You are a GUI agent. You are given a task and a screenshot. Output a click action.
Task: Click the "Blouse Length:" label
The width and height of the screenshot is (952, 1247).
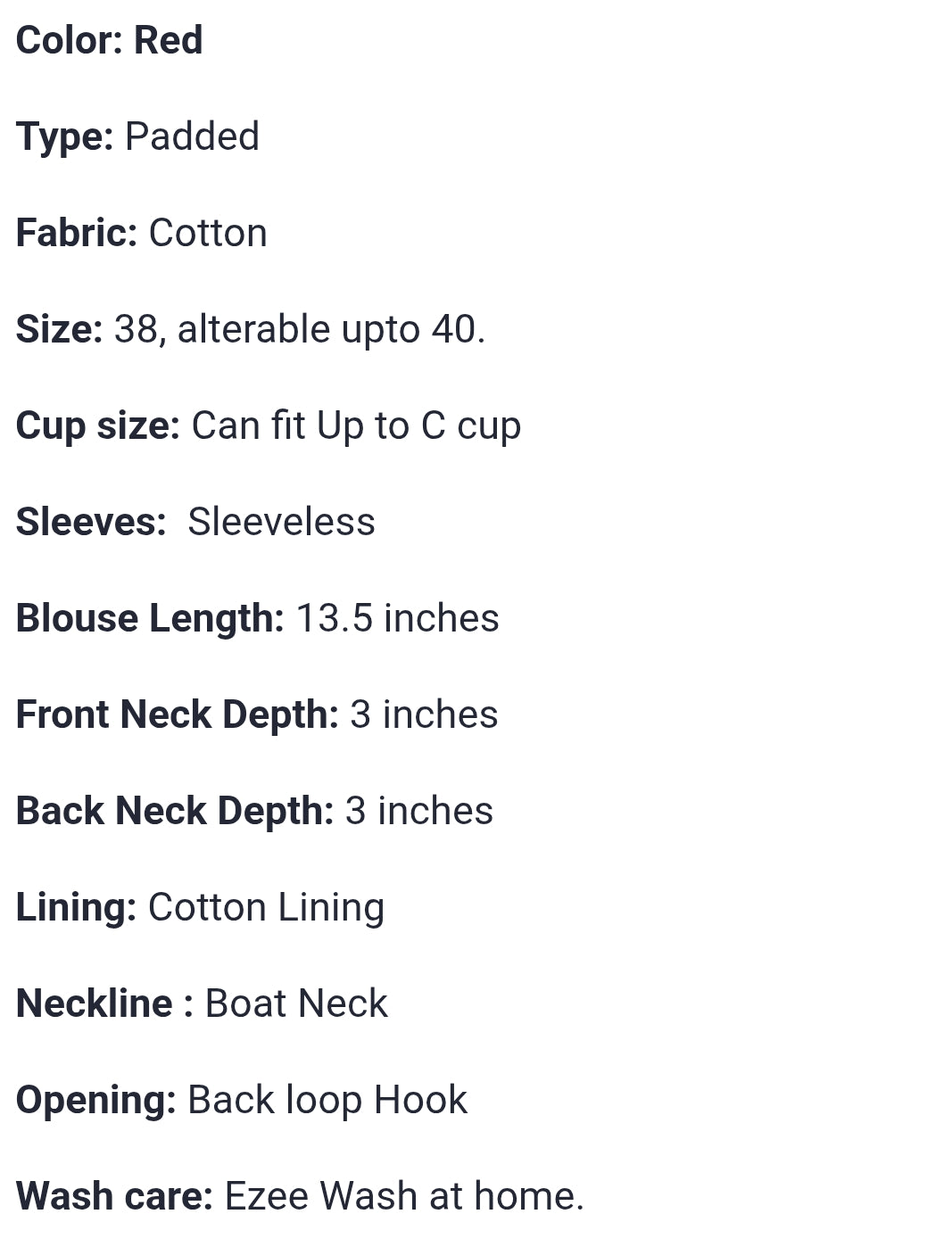150,618
